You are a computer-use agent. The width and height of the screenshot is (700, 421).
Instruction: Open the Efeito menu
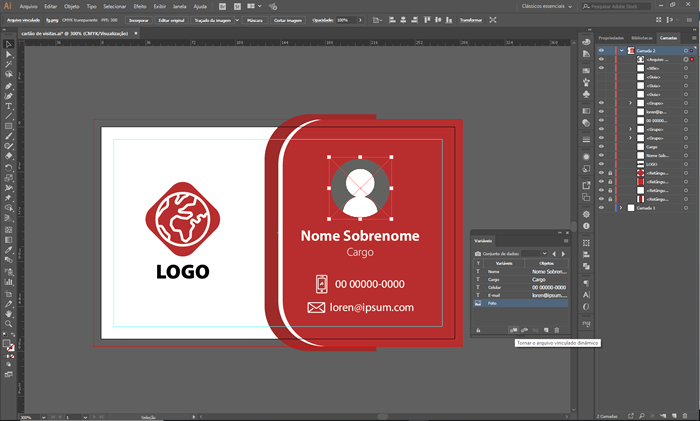140,6
